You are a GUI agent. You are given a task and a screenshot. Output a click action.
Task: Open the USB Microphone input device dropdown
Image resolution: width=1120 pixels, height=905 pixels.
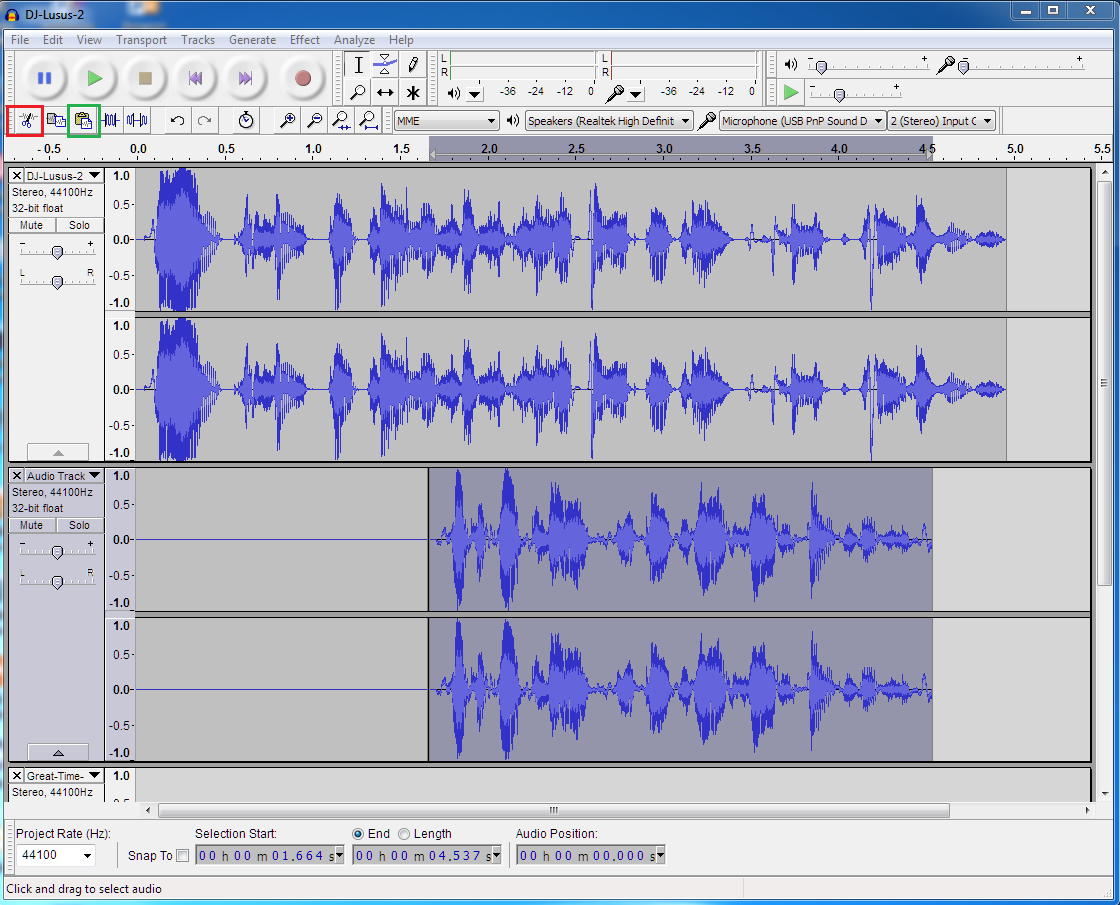click(x=876, y=120)
